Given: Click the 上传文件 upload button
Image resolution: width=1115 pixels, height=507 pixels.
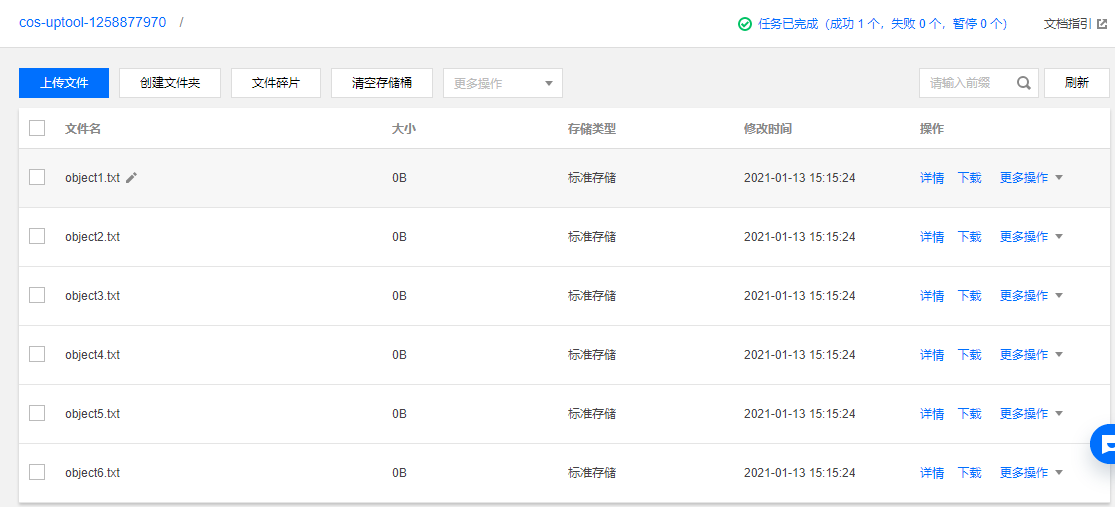Looking at the screenshot, I should click(64, 83).
